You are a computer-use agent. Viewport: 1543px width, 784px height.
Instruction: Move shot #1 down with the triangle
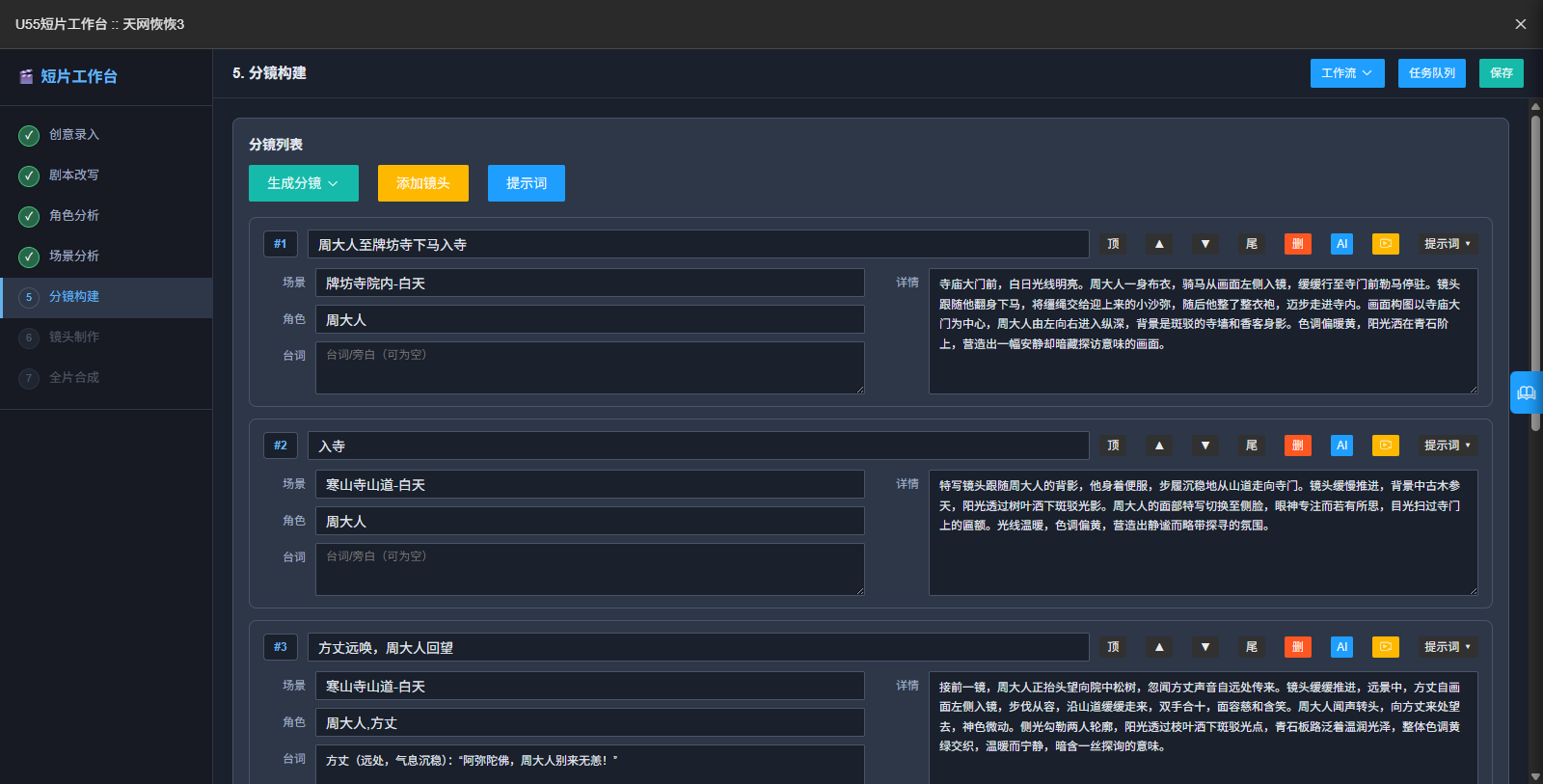1205,244
